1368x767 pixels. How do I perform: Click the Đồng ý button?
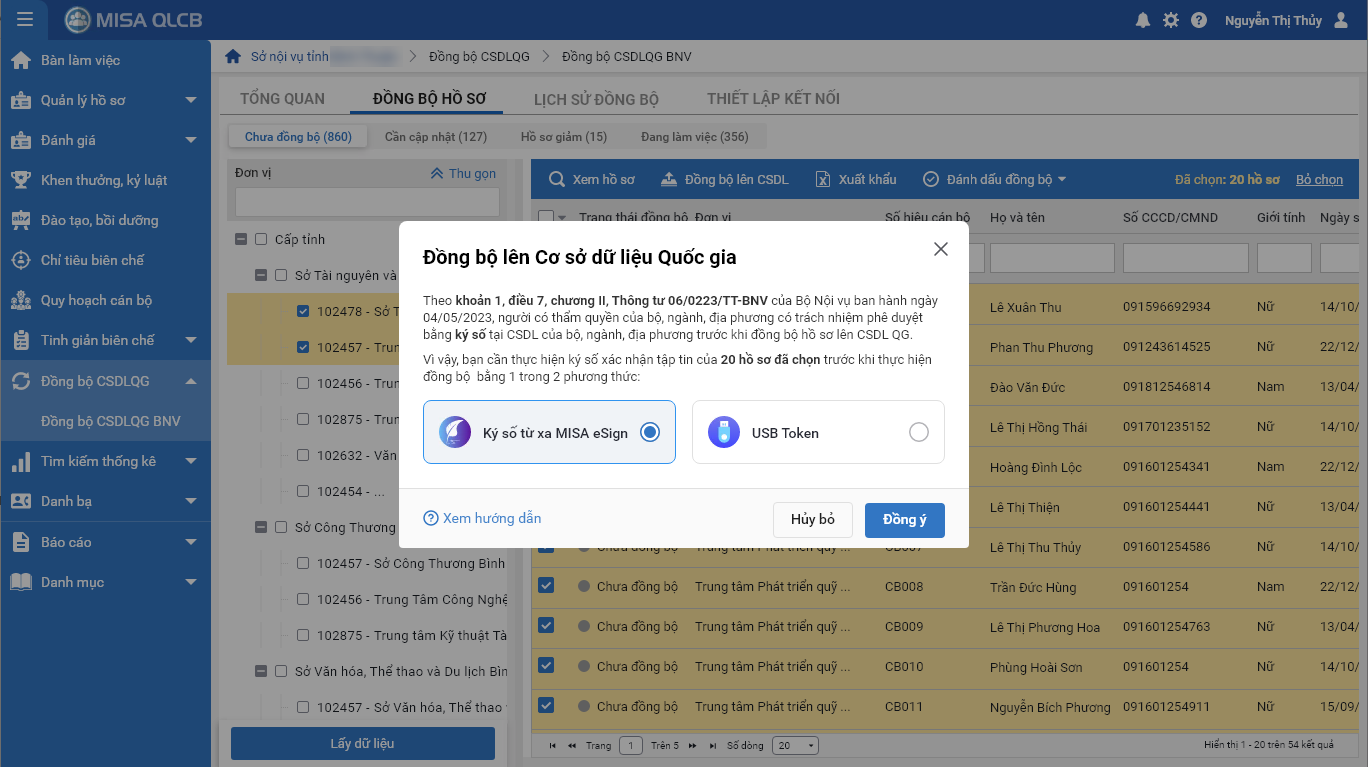[904, 520]
